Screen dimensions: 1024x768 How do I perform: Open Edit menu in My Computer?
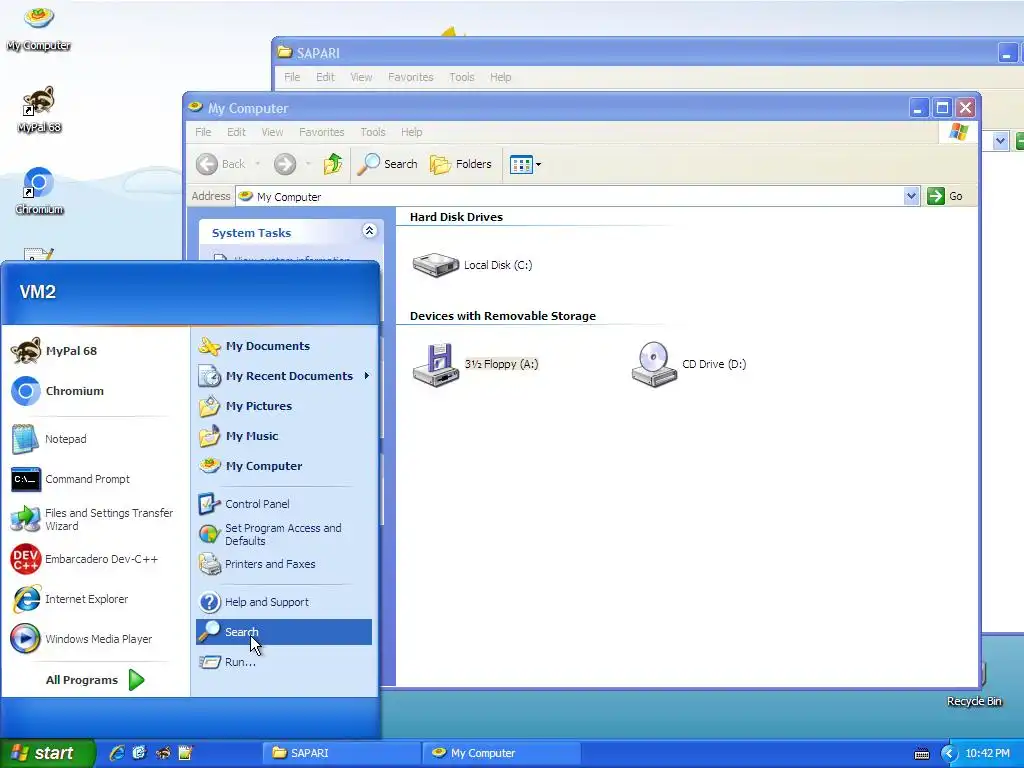pyautogui.click(x=236, y=132)
